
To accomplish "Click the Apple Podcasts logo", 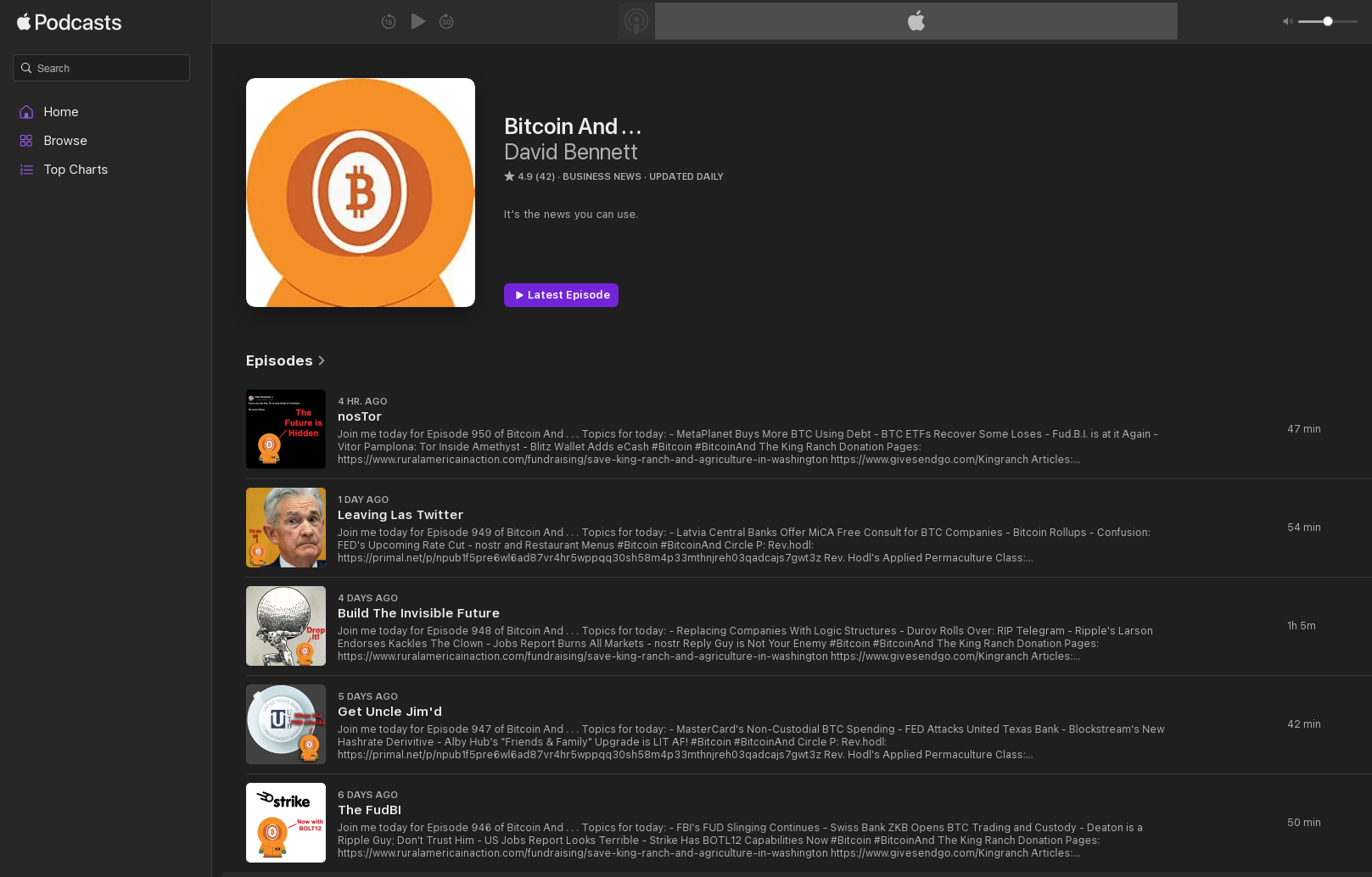I will [70, 23].
